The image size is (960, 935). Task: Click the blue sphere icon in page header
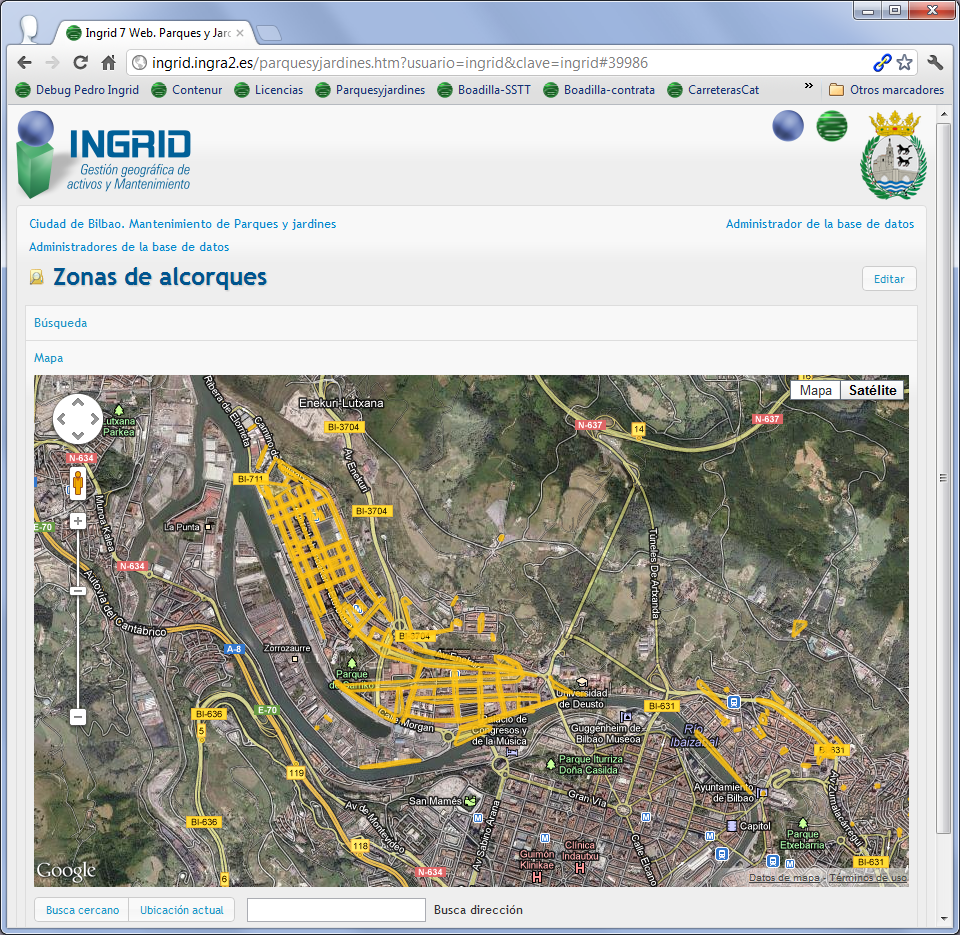coord(788,126)
